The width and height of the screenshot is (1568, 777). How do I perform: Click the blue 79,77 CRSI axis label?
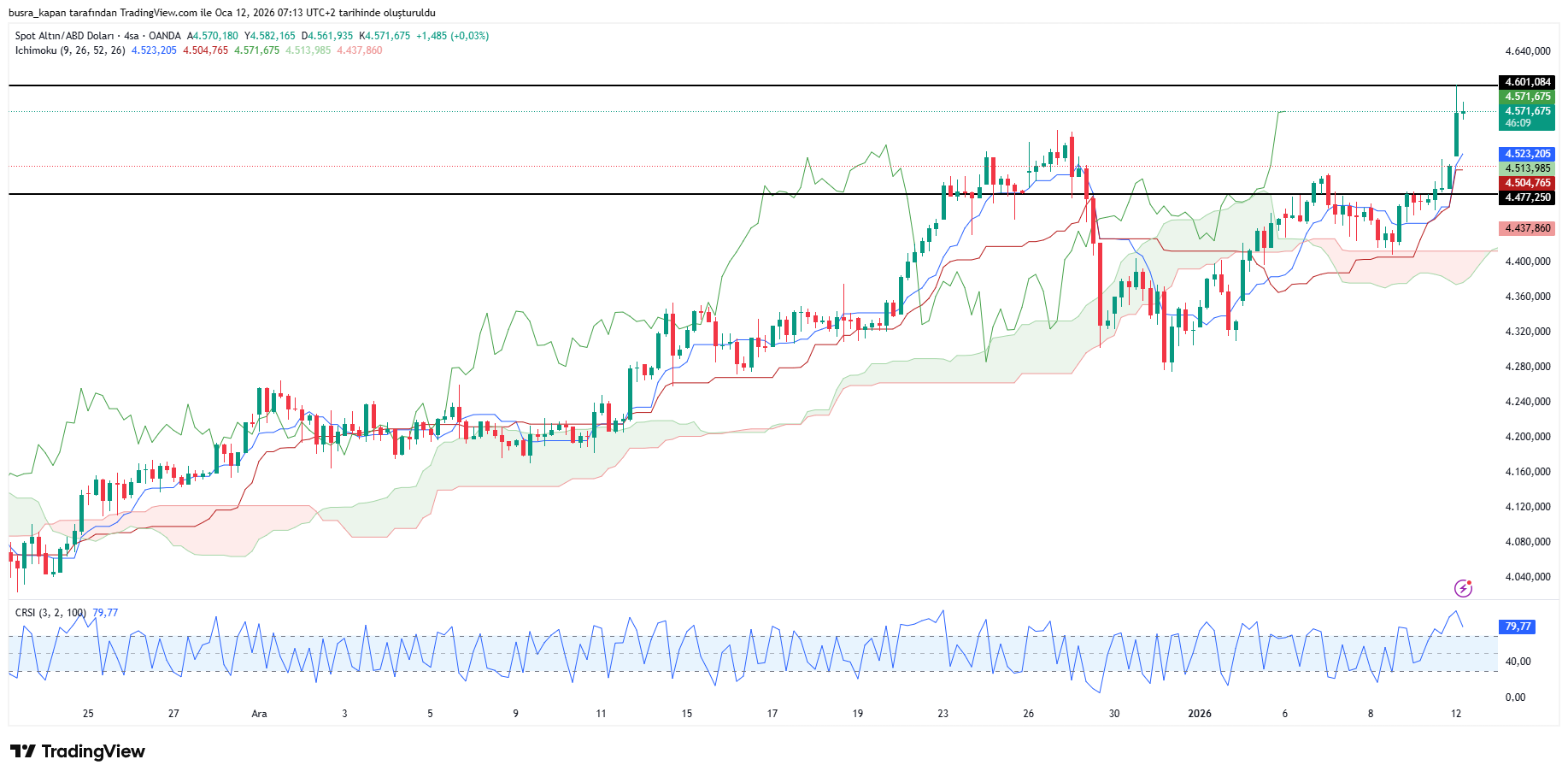[1517, 627]
